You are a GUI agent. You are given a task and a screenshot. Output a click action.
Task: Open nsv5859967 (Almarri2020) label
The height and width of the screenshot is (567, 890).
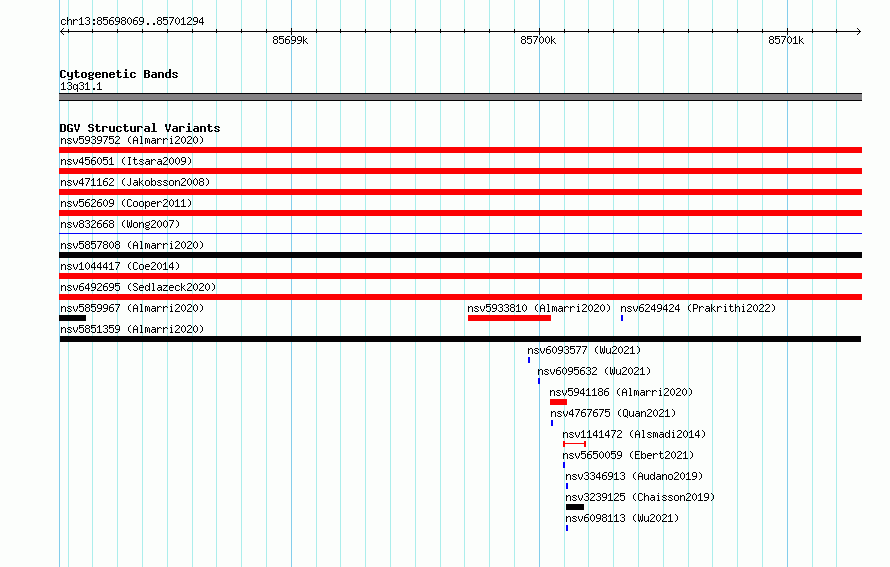[x=132, y=308]
